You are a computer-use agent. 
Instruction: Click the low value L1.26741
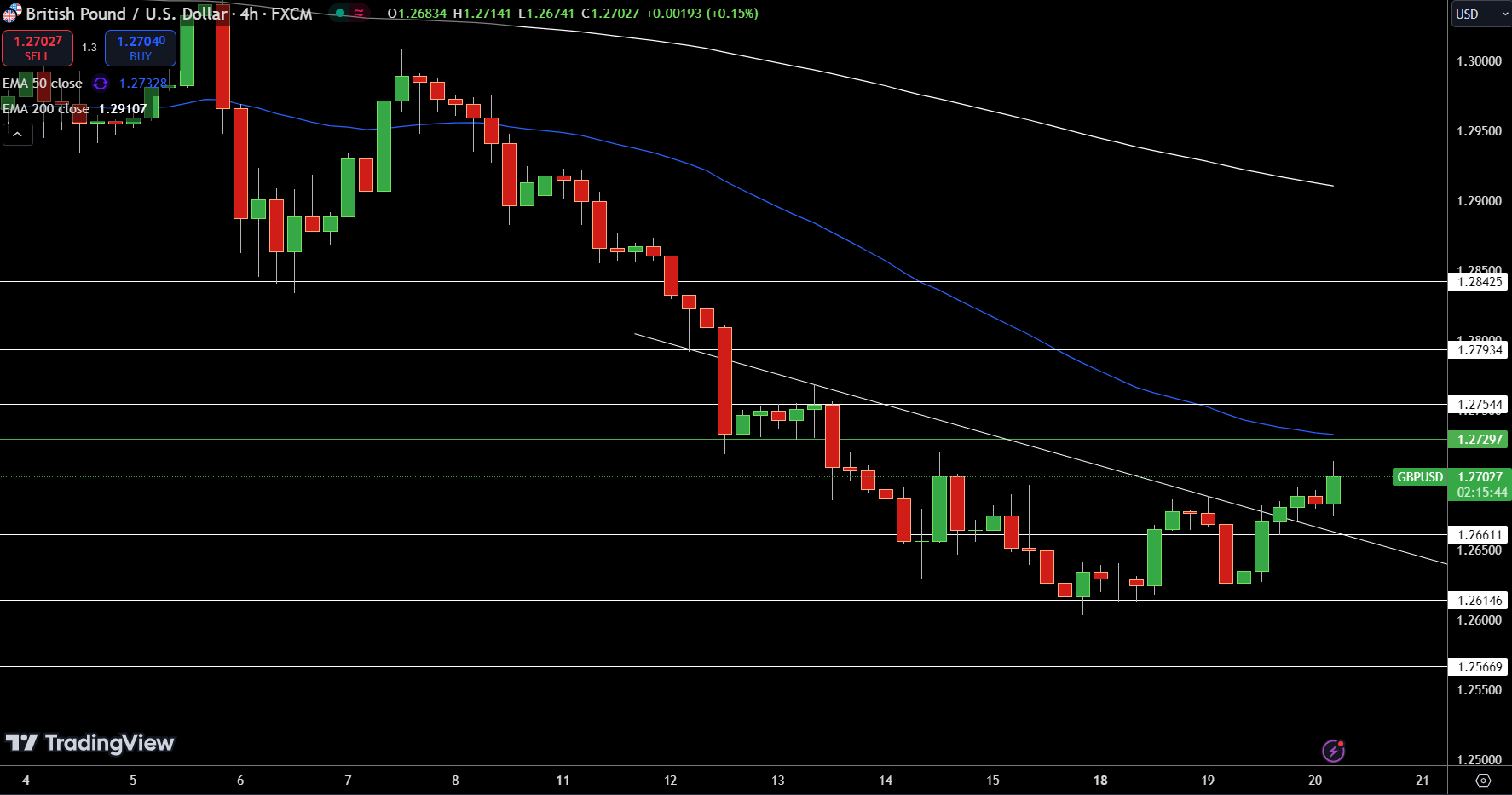pos(546,14)
